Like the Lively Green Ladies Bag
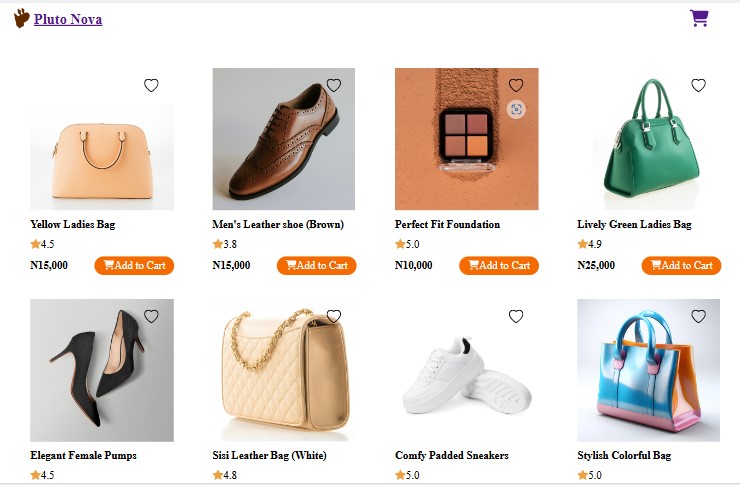Image resolution: width=740 pixels, height=485 pixels. click(698, 86)
